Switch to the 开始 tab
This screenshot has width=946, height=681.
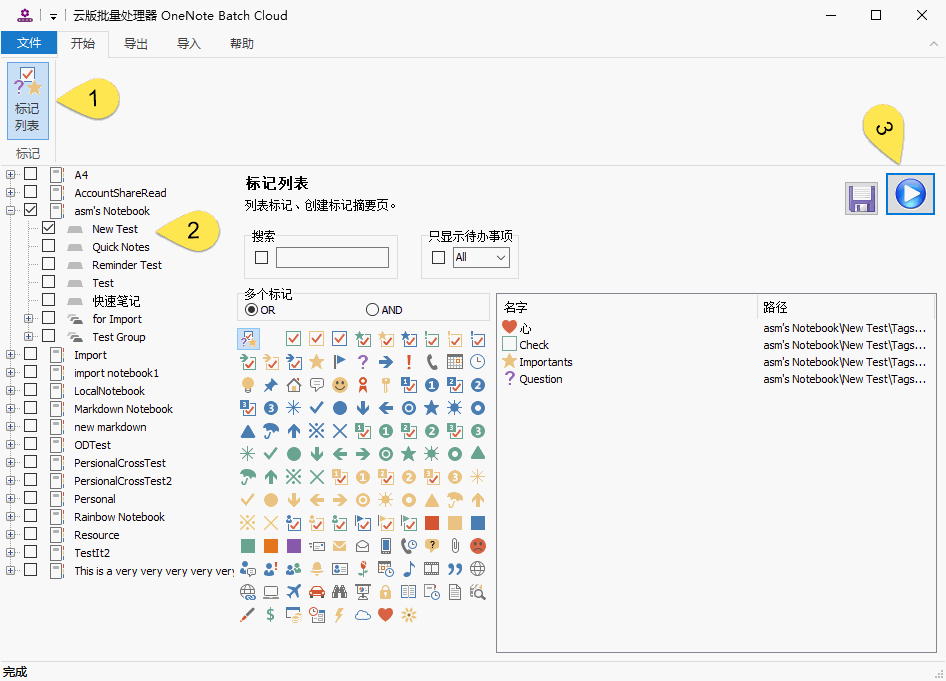(83, 43)
